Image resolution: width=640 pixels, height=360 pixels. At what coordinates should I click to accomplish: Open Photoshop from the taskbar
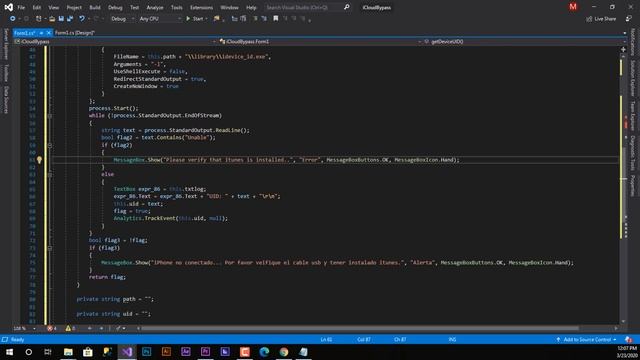pyautogui.click(x=147, y=352)
